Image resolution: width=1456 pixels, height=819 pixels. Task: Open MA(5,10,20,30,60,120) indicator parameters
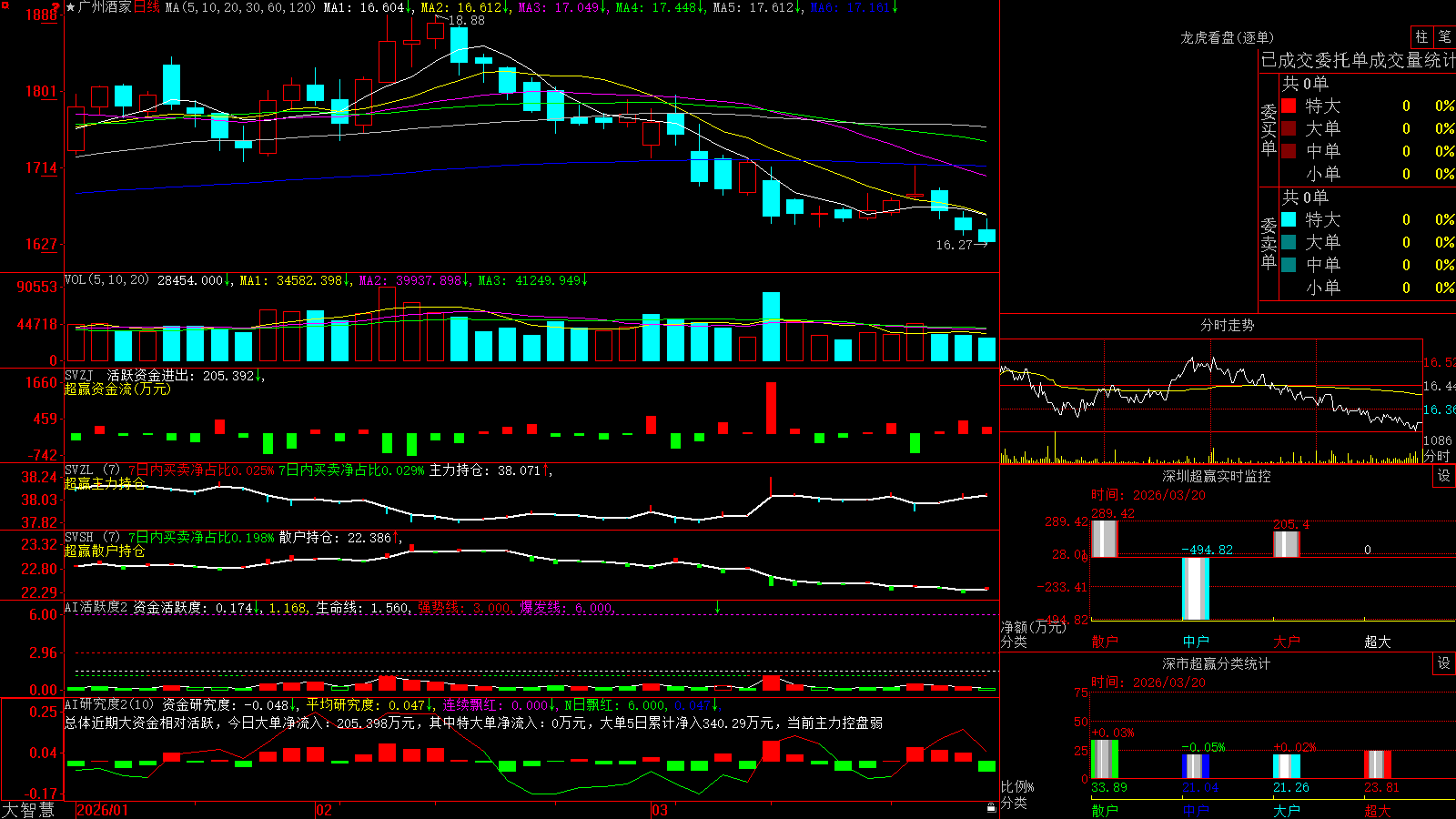(x=240, y=7)
